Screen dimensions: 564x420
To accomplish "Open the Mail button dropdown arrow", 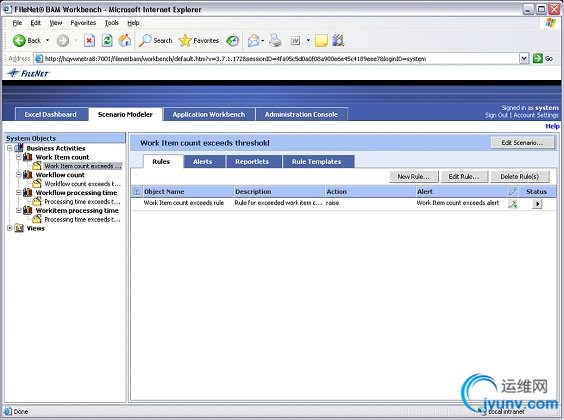I will pos(263,41).
